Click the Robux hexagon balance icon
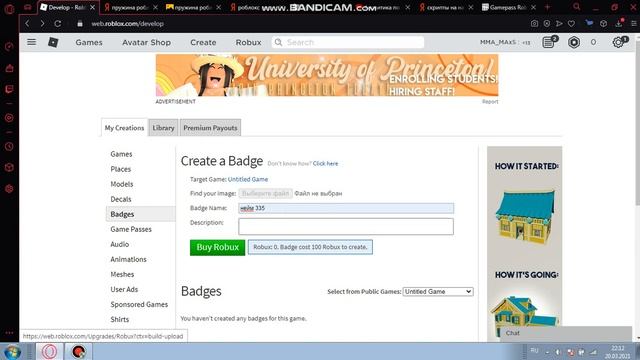Image resolution: width=640 pixels, height=360 pixels. 574,42
